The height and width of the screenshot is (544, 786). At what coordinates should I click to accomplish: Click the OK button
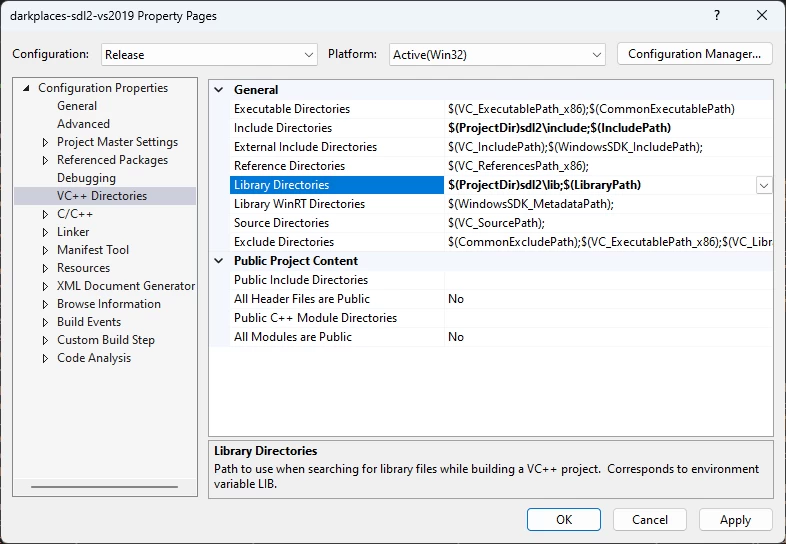click(563, 519)
